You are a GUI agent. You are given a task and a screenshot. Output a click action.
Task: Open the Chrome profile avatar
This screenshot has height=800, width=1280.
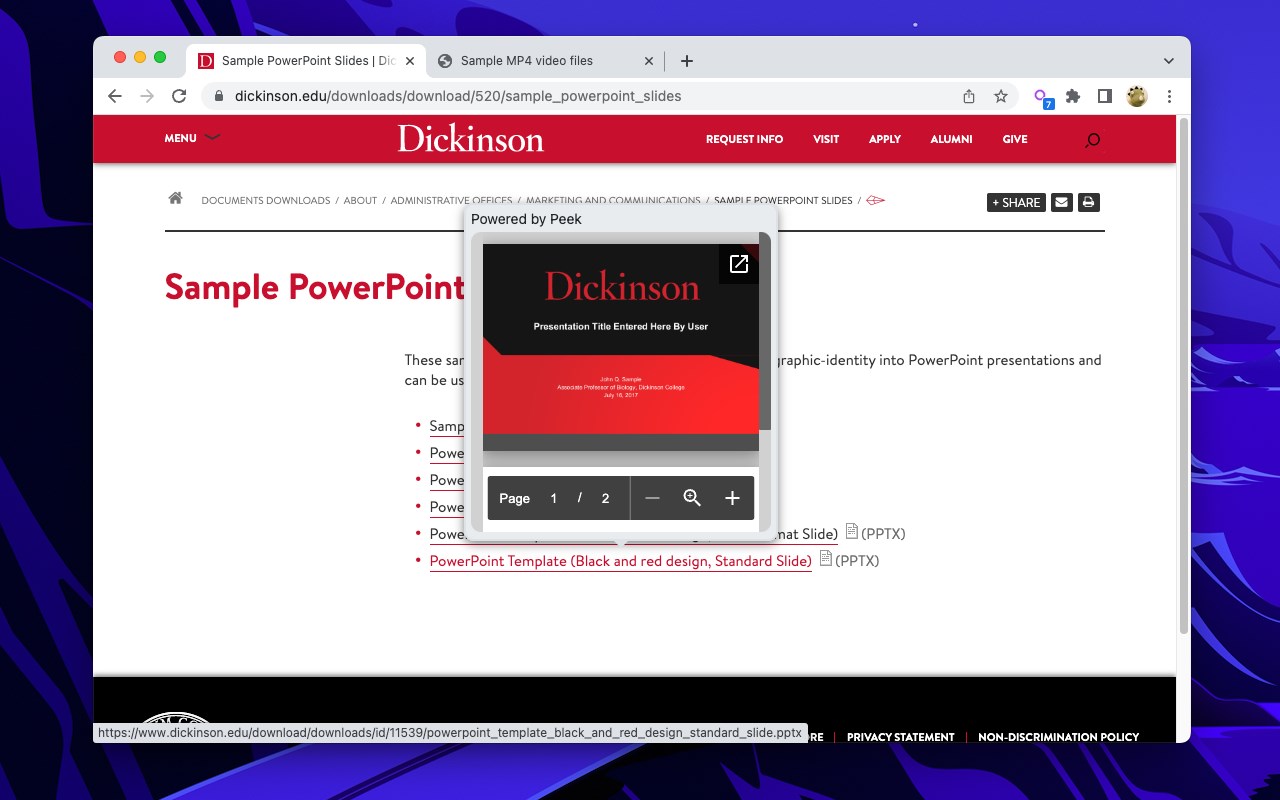coord(1137,96)
